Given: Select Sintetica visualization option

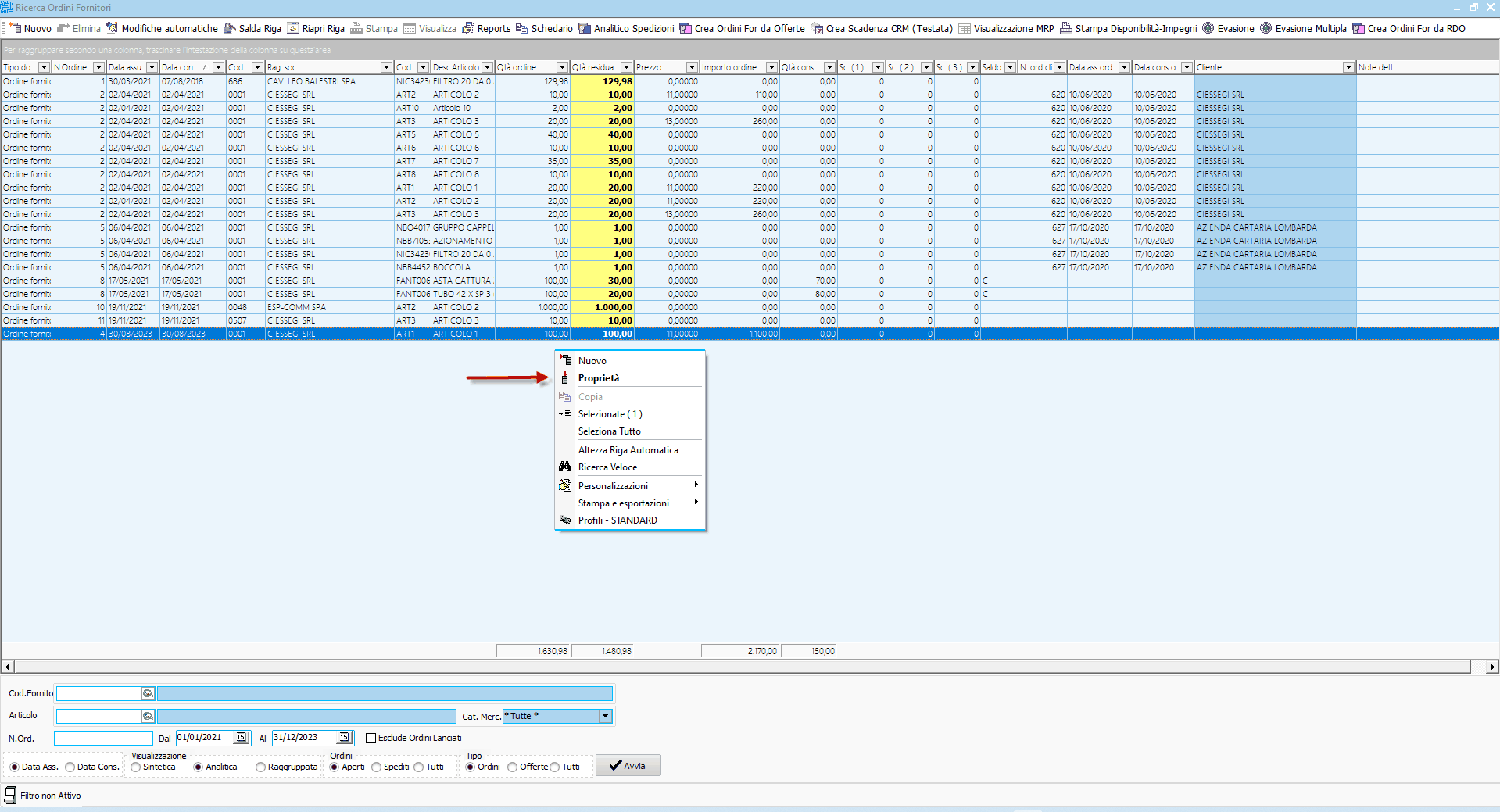Looking at the screenshot, I should 135,767.
